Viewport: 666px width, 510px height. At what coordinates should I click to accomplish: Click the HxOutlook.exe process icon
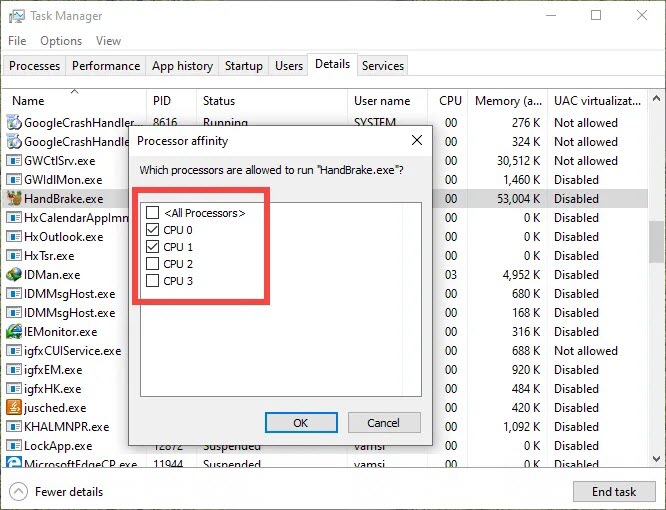click(x=14, y=237)
